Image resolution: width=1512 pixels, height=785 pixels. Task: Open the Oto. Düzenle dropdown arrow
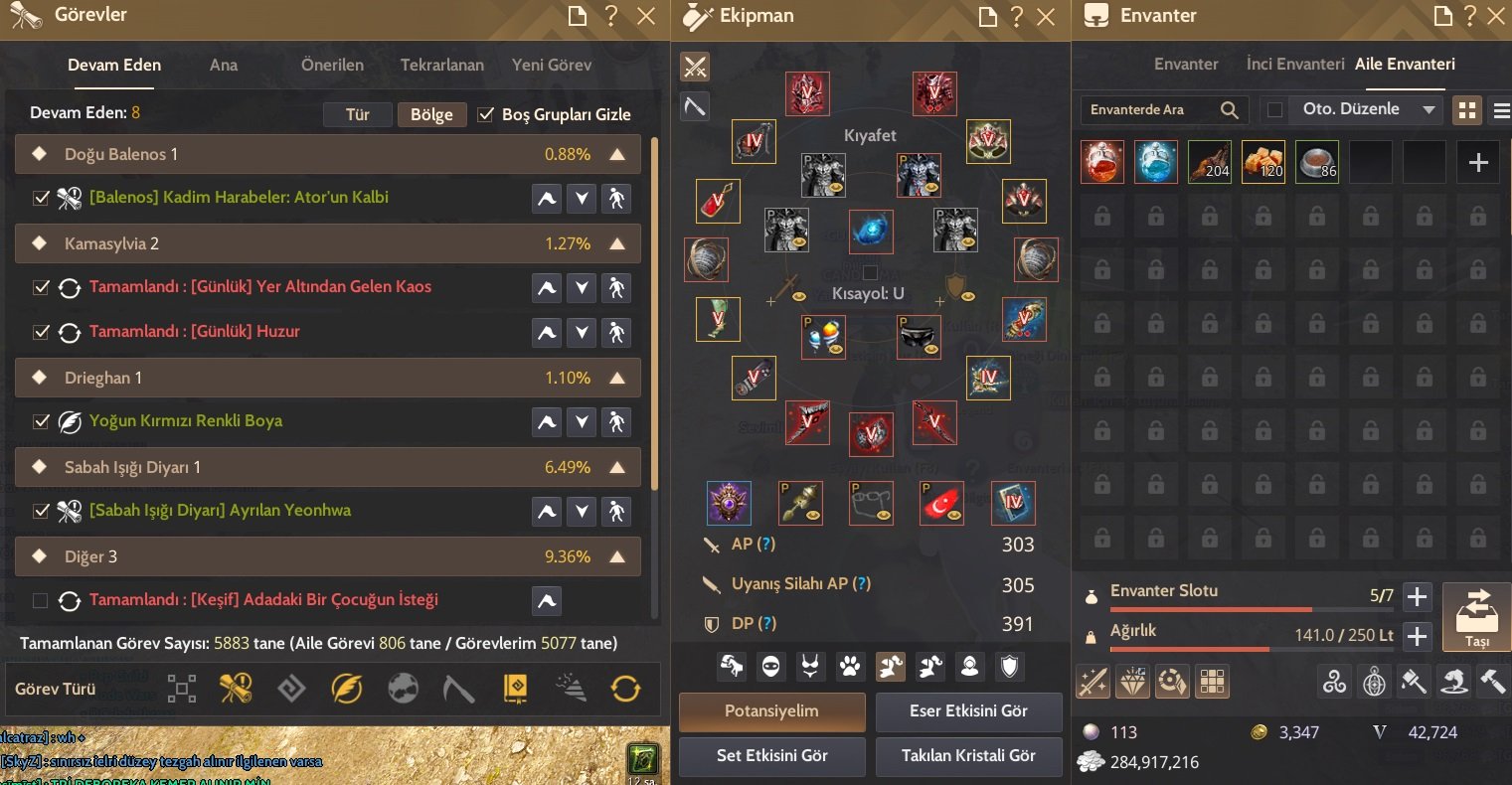point(1428,110)
